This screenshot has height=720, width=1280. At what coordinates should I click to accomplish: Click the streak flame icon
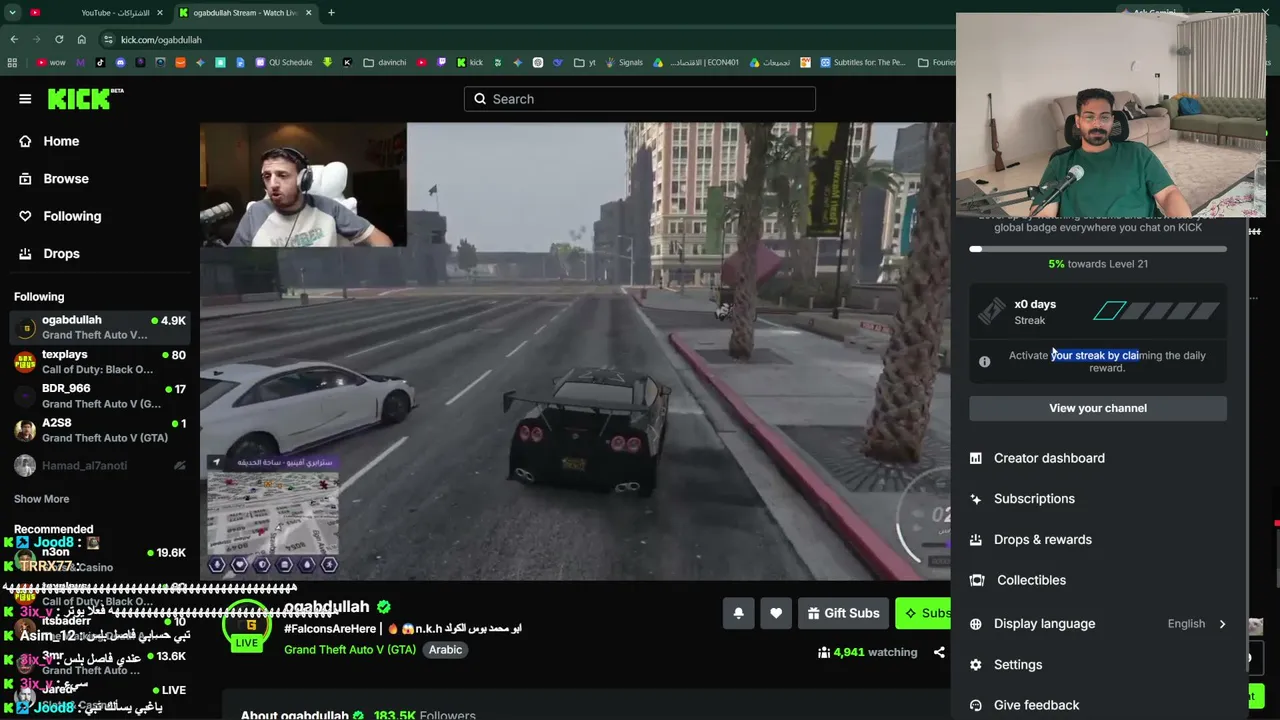point(991,312)
